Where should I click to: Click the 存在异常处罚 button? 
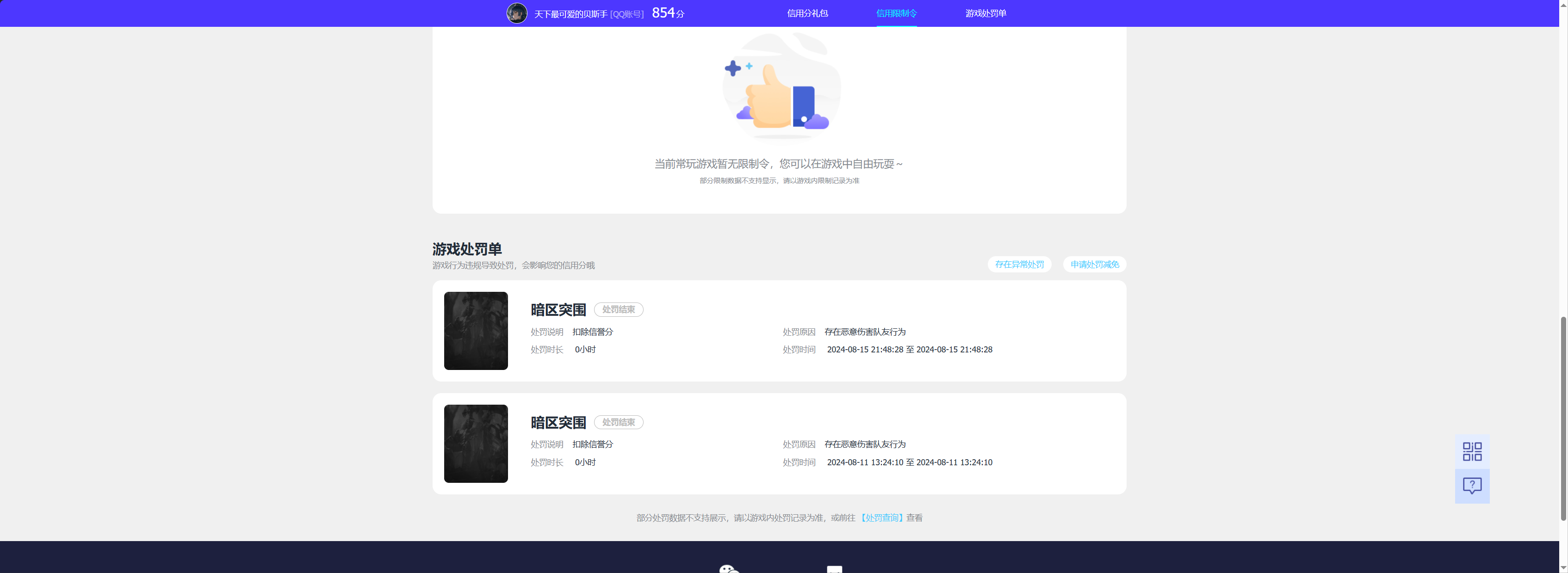pyautogui.click(x=1019, y=265)
